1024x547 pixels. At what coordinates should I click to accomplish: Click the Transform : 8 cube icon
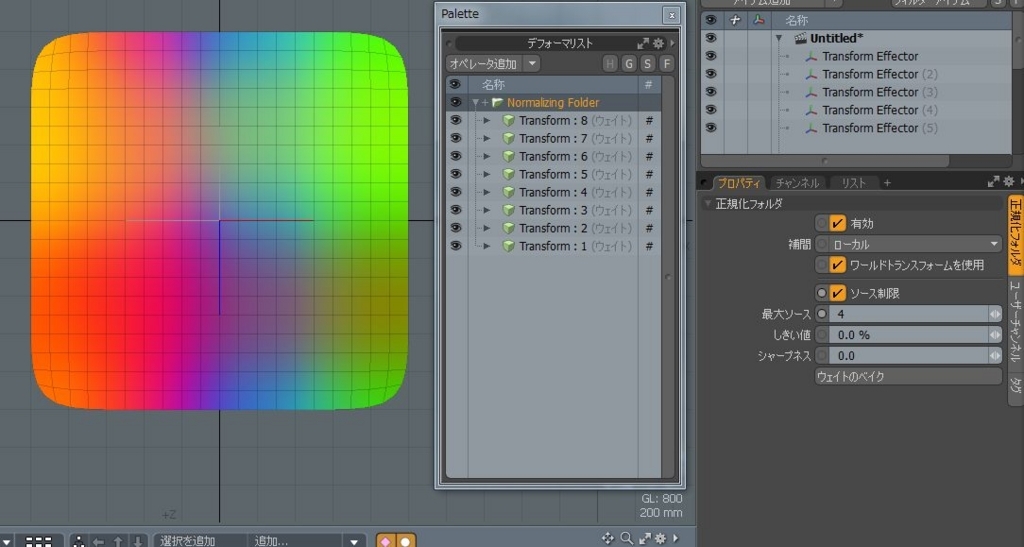click(x=508, y=121)
